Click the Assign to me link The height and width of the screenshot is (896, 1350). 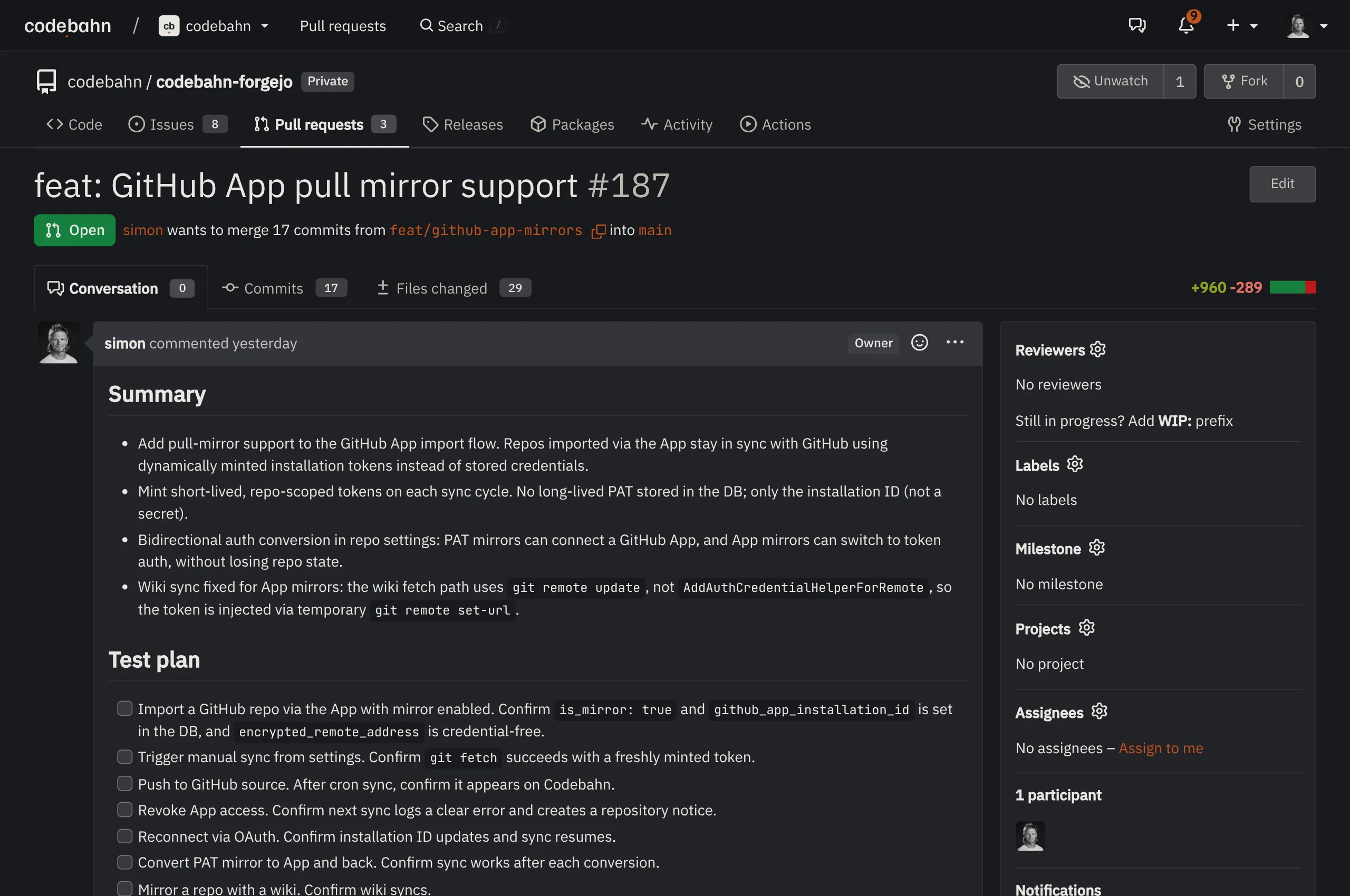(x=1160, y=748)
